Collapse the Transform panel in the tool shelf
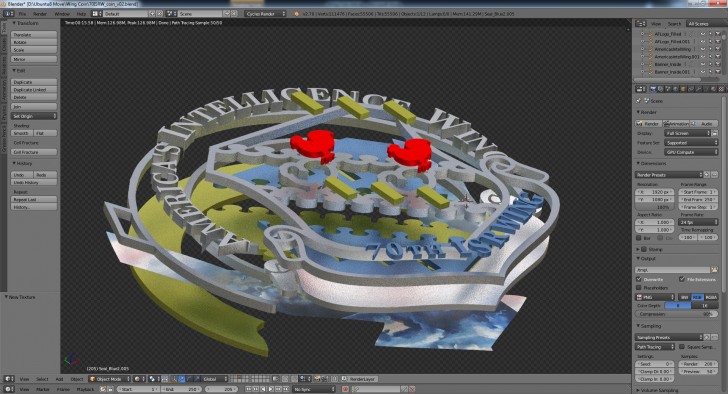 pos(14,23)
